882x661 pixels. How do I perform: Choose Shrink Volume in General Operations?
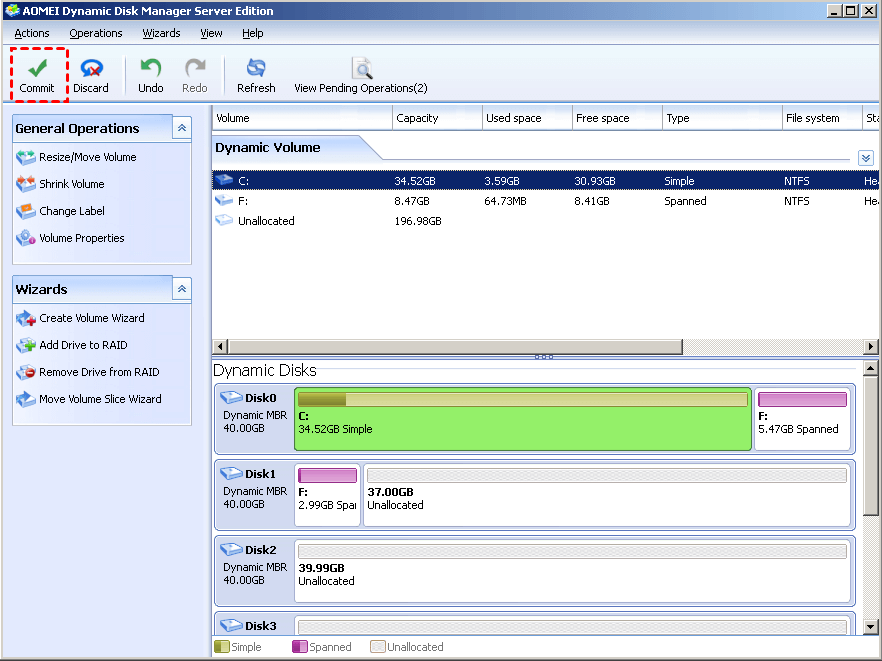(71, 184)
